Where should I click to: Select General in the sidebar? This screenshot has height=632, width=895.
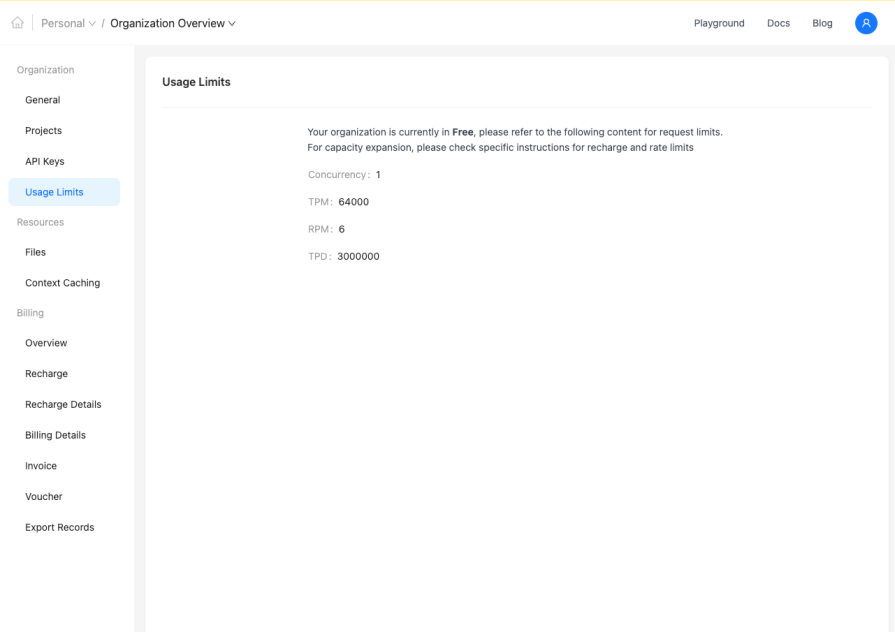[64, 100]
